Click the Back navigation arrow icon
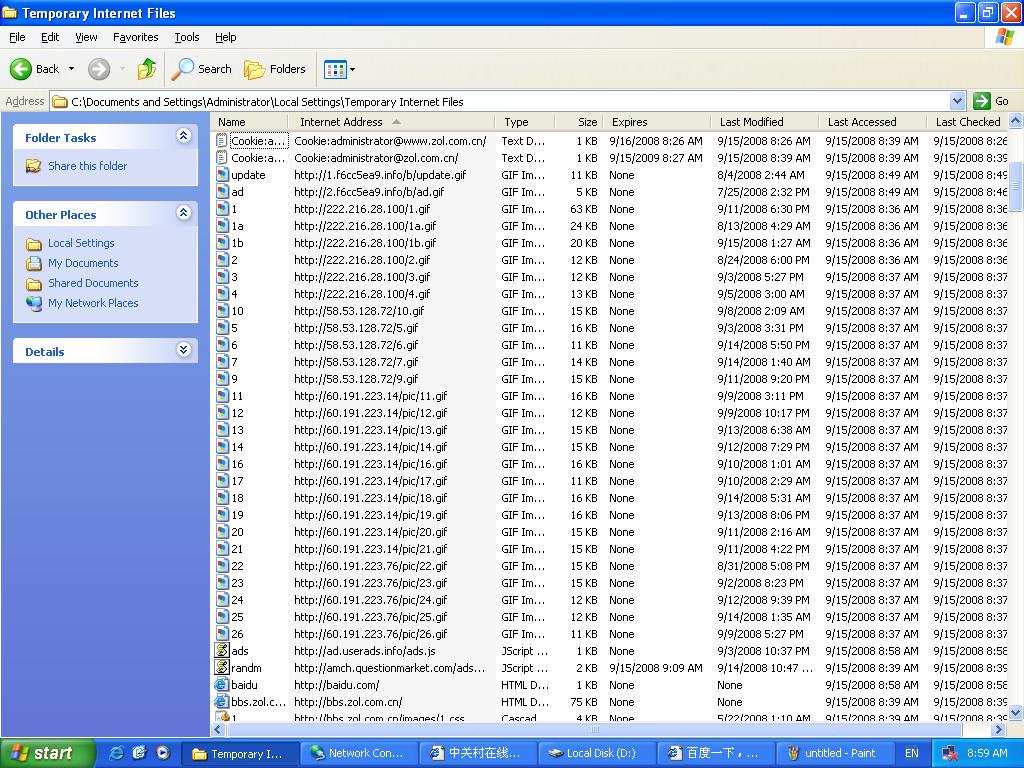Image resolution: width=1024 pixels, height=768 pixels. click(21, 69)
